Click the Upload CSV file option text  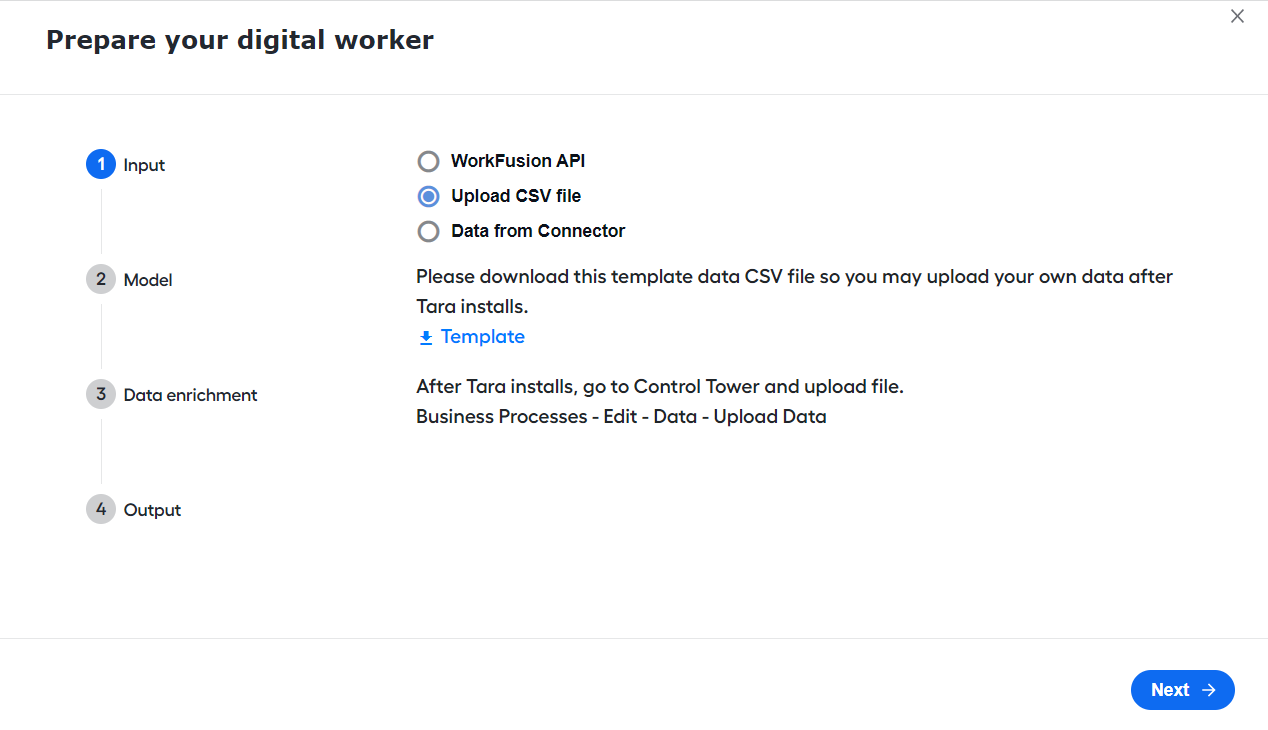click(x=516, y=196)
